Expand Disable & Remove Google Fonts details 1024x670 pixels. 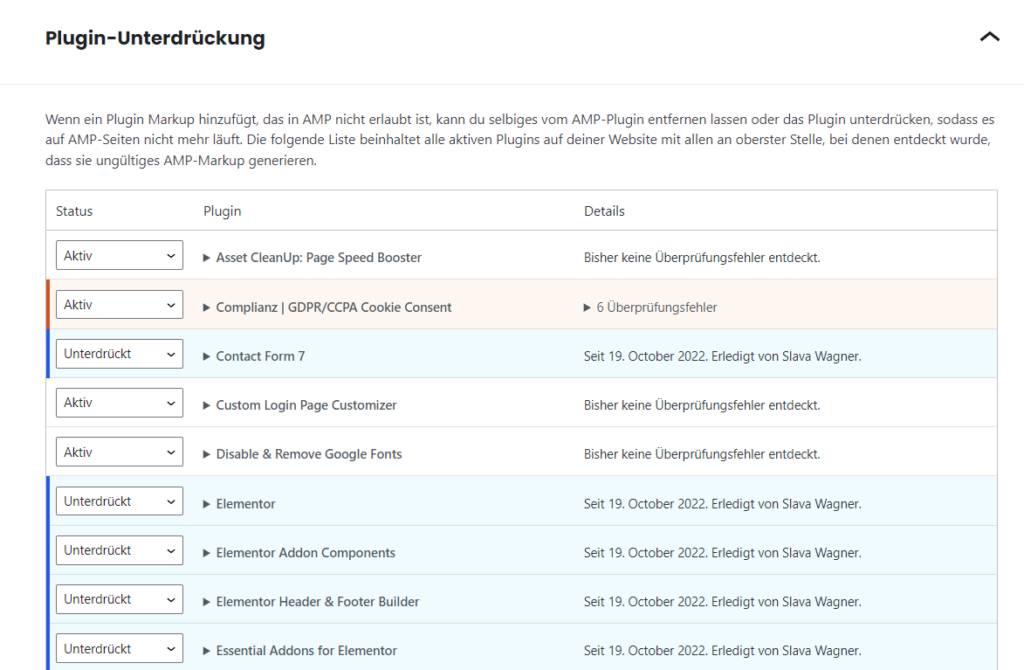(x=302, y=454)
